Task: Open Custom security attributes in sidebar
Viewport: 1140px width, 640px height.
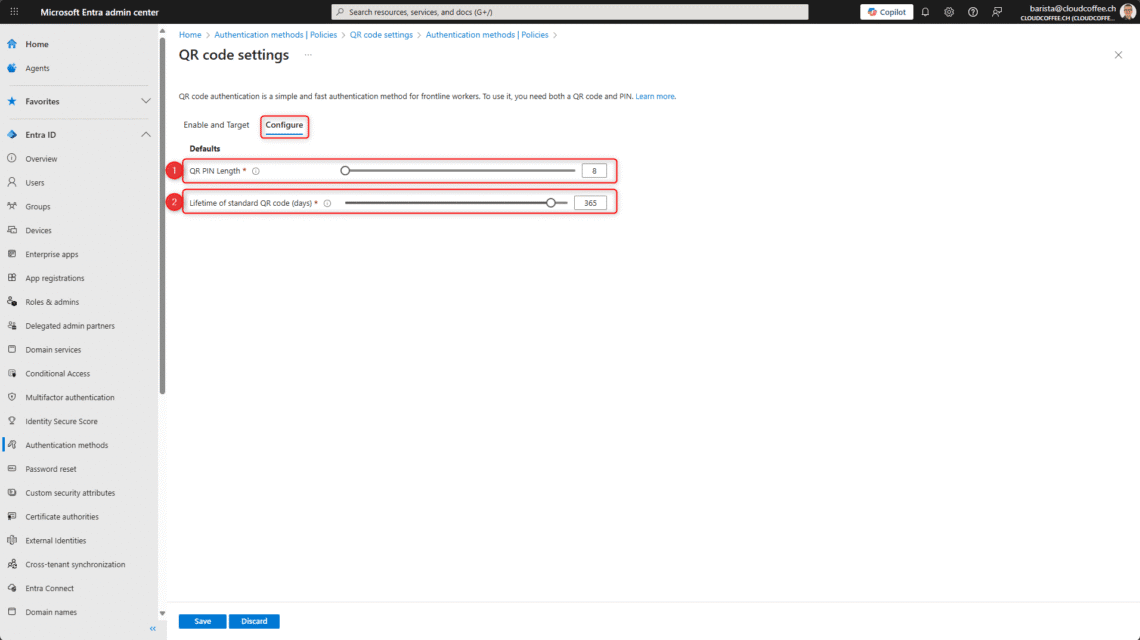Action: (70, 493)
